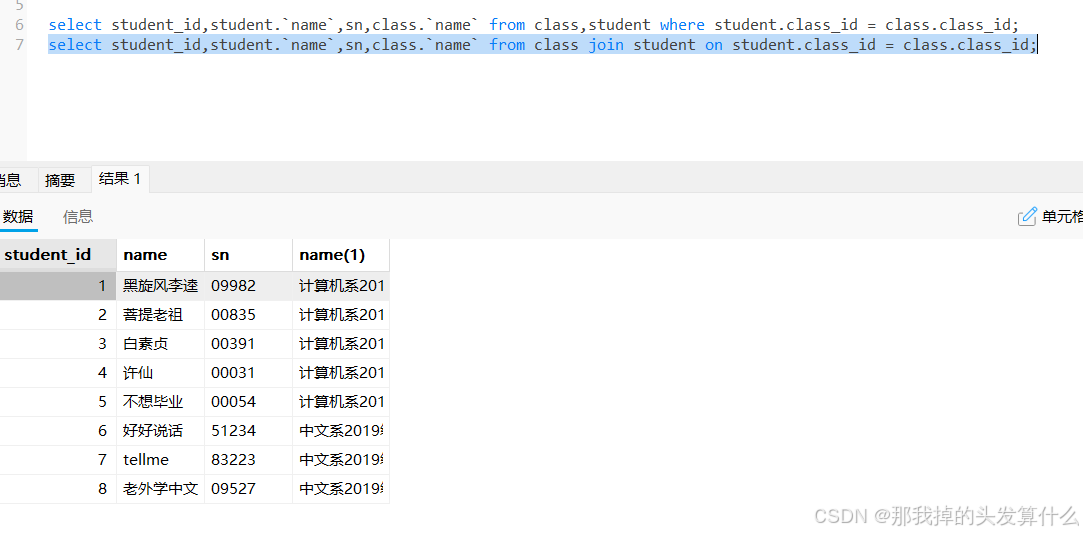This screenshot has height=533, width=1083.
Task: Click line number 6 in the gutter
Action: pos(19,26)
